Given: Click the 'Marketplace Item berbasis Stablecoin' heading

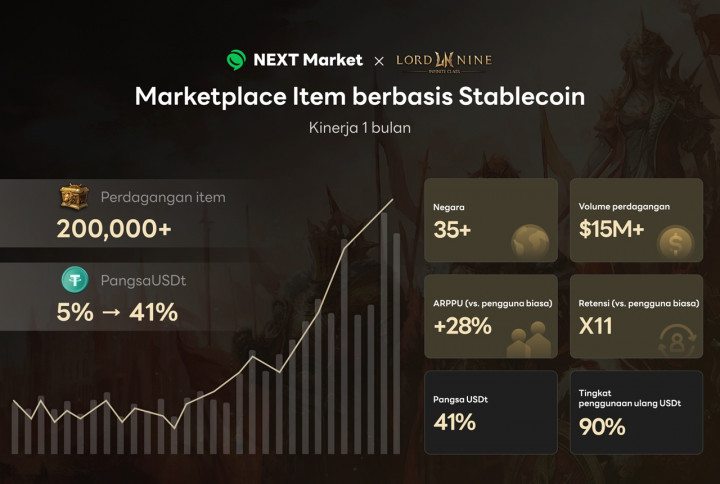Looking at the screenshot, I should tap(360, 97).
